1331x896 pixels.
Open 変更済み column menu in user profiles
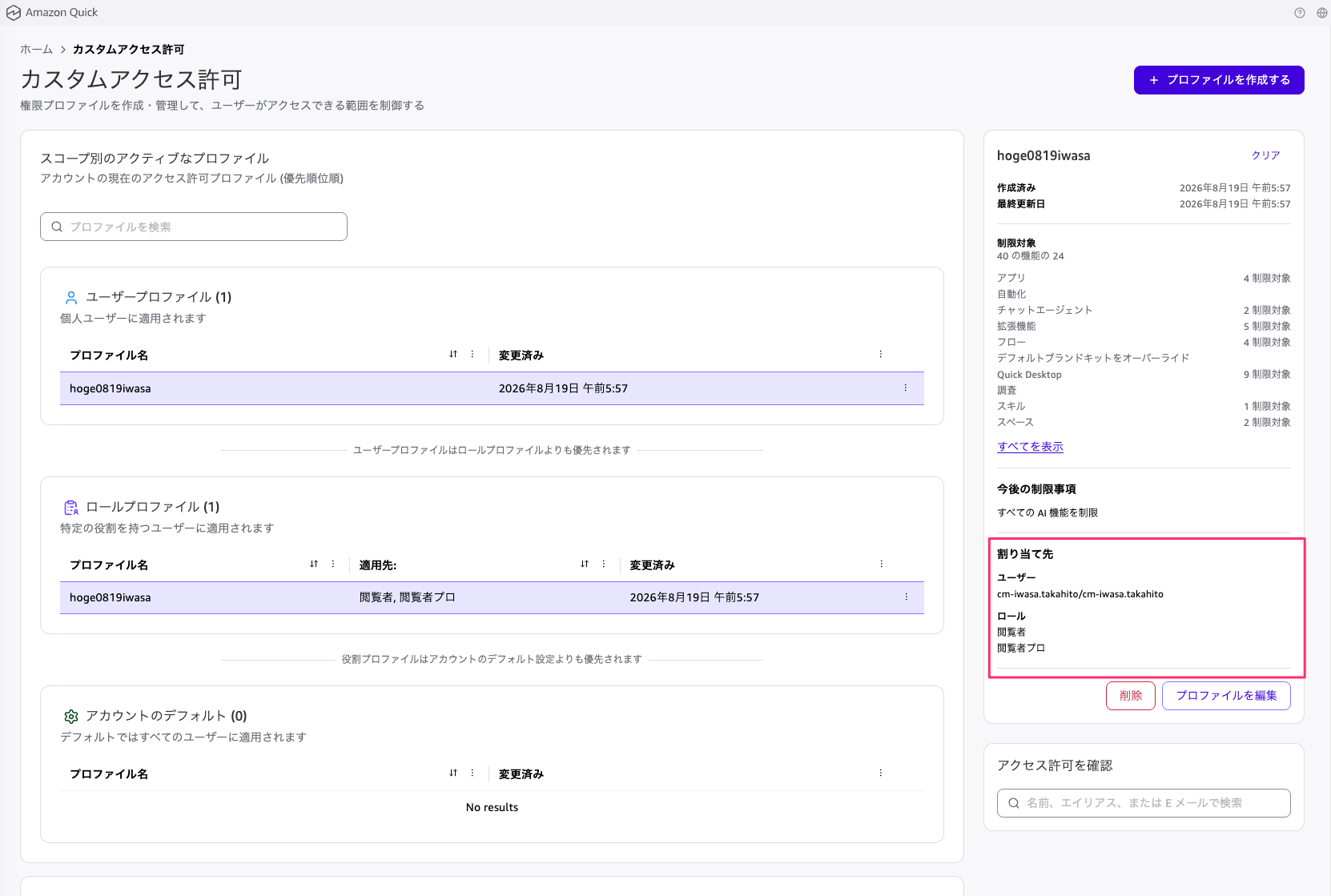[x=881, y=354]
